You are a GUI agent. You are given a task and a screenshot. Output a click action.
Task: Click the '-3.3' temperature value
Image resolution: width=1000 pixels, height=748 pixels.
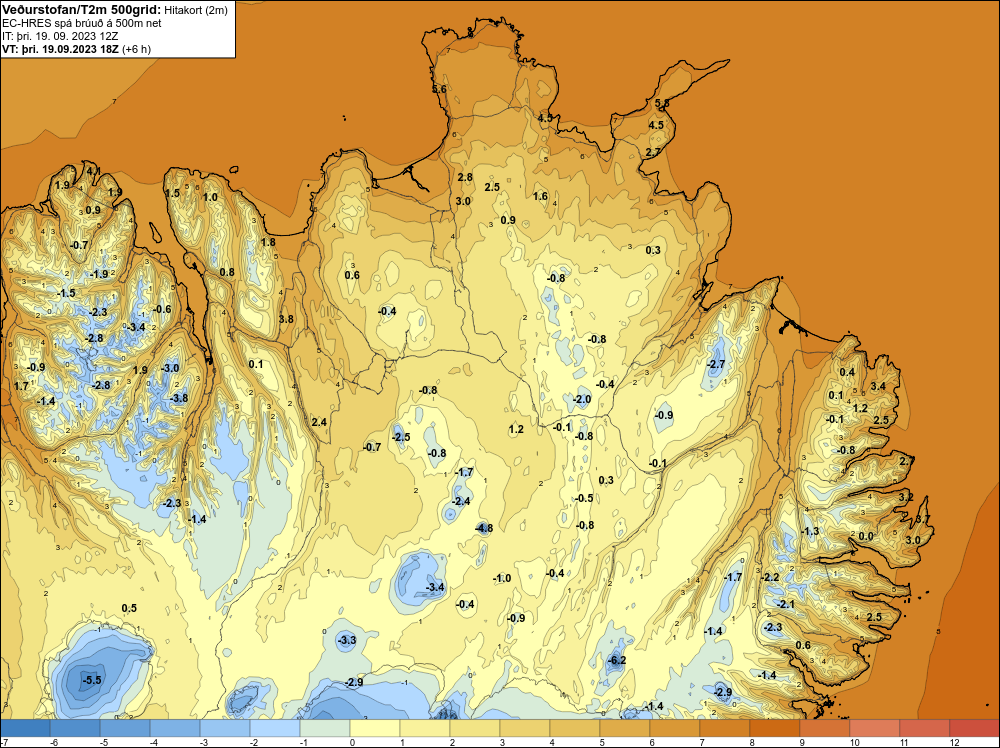pyautogui.click(x=346, y=640)
